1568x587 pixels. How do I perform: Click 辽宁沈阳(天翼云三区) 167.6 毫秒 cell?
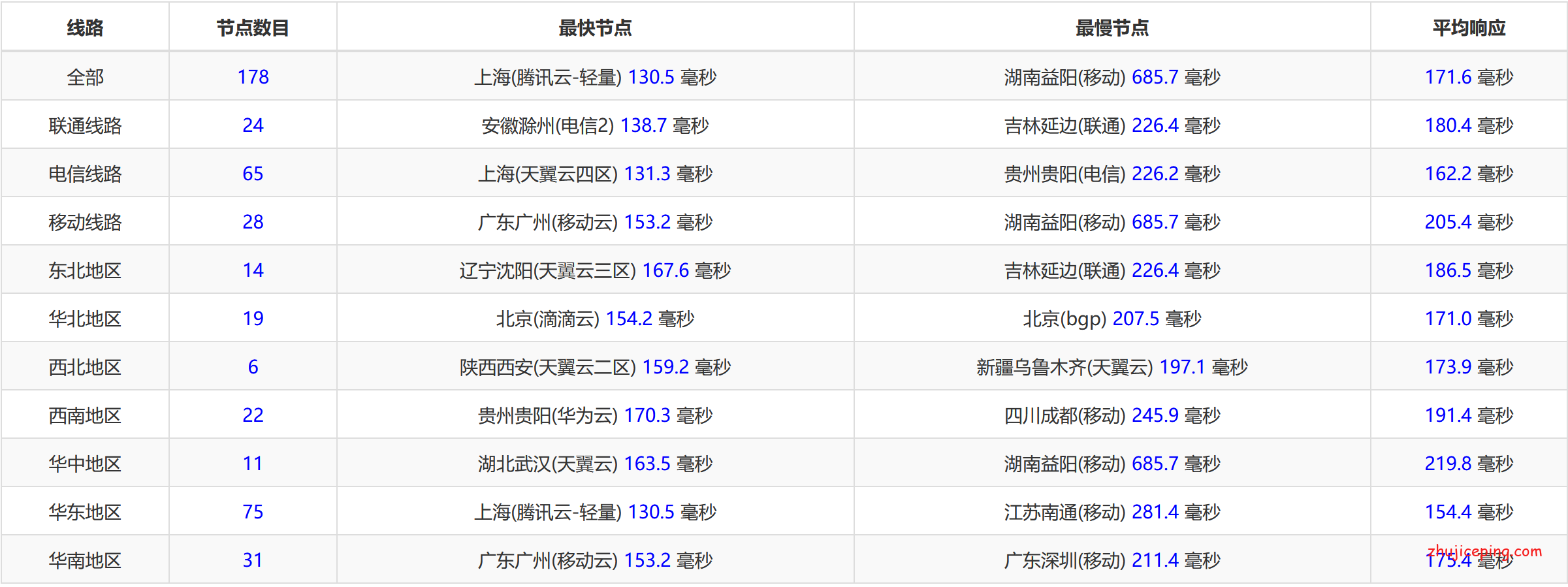(595, 270)
